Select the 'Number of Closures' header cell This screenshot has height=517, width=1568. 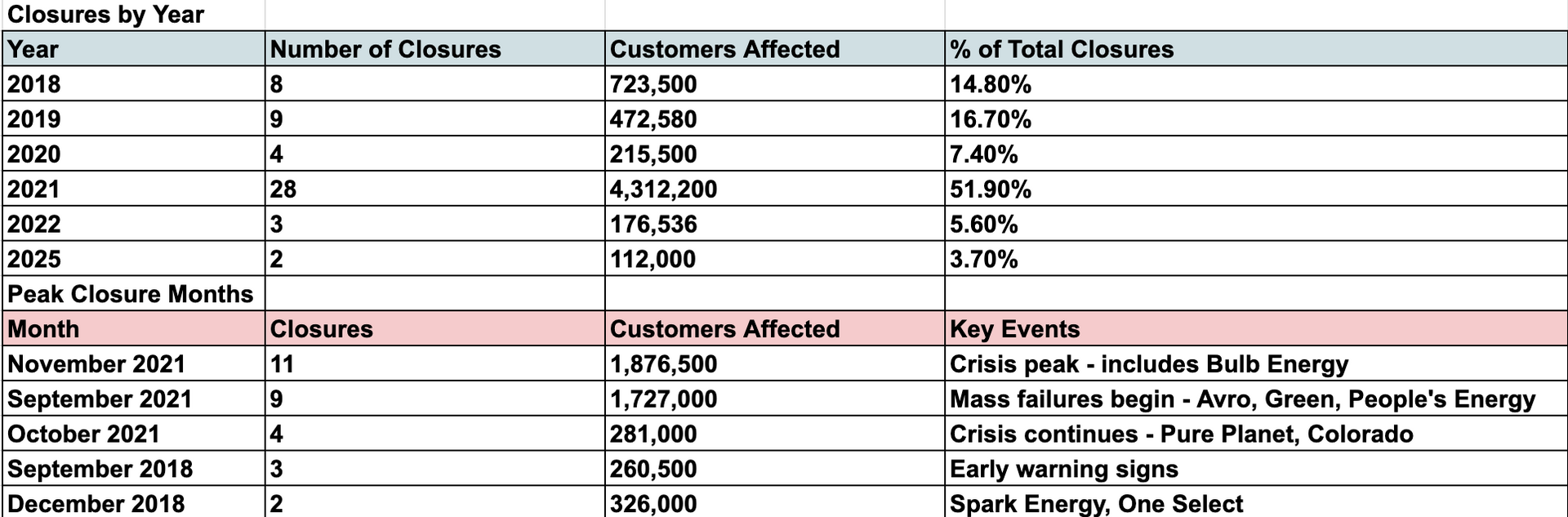coord(385,49)
